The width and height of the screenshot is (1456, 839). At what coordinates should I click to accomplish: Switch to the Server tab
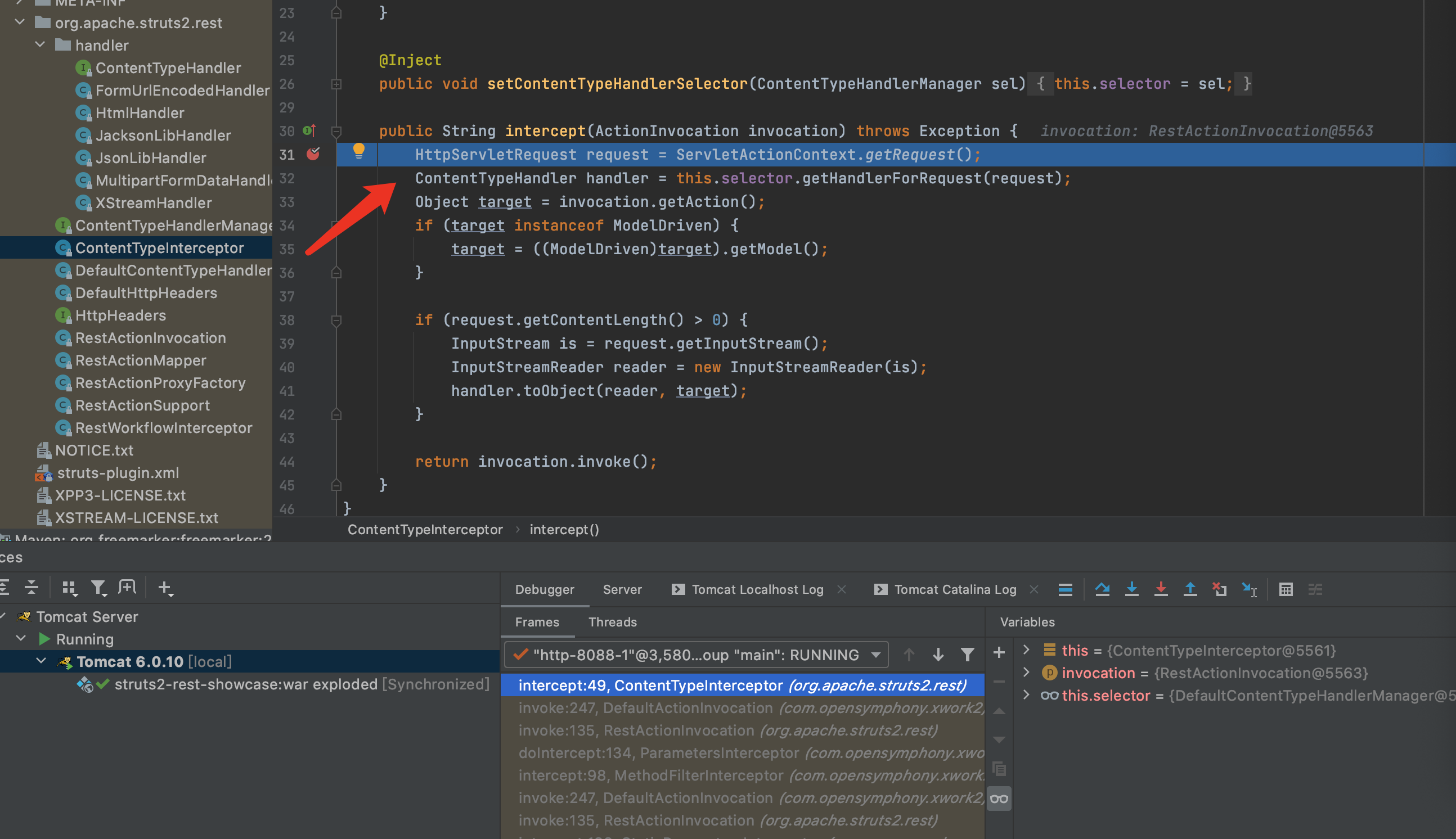(622, 589)
